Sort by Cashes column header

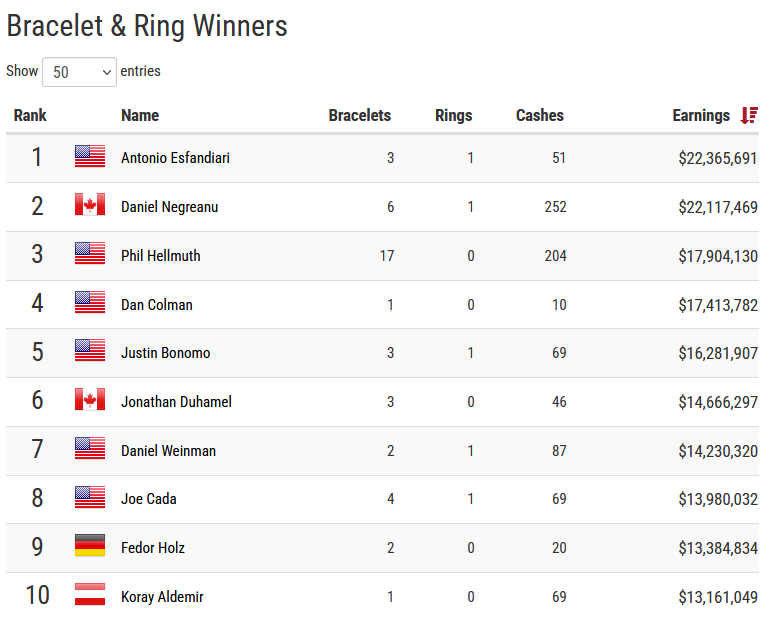540,115
